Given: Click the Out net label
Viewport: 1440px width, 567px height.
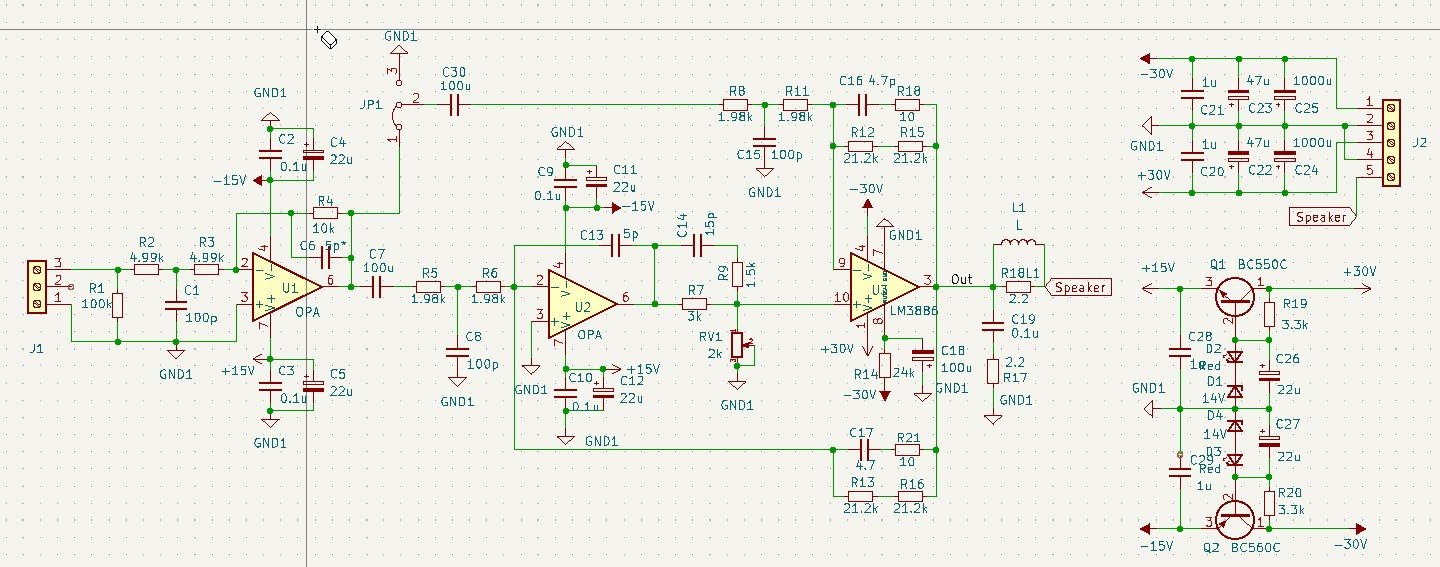Looking at the screenshot, I should [961, 278].
